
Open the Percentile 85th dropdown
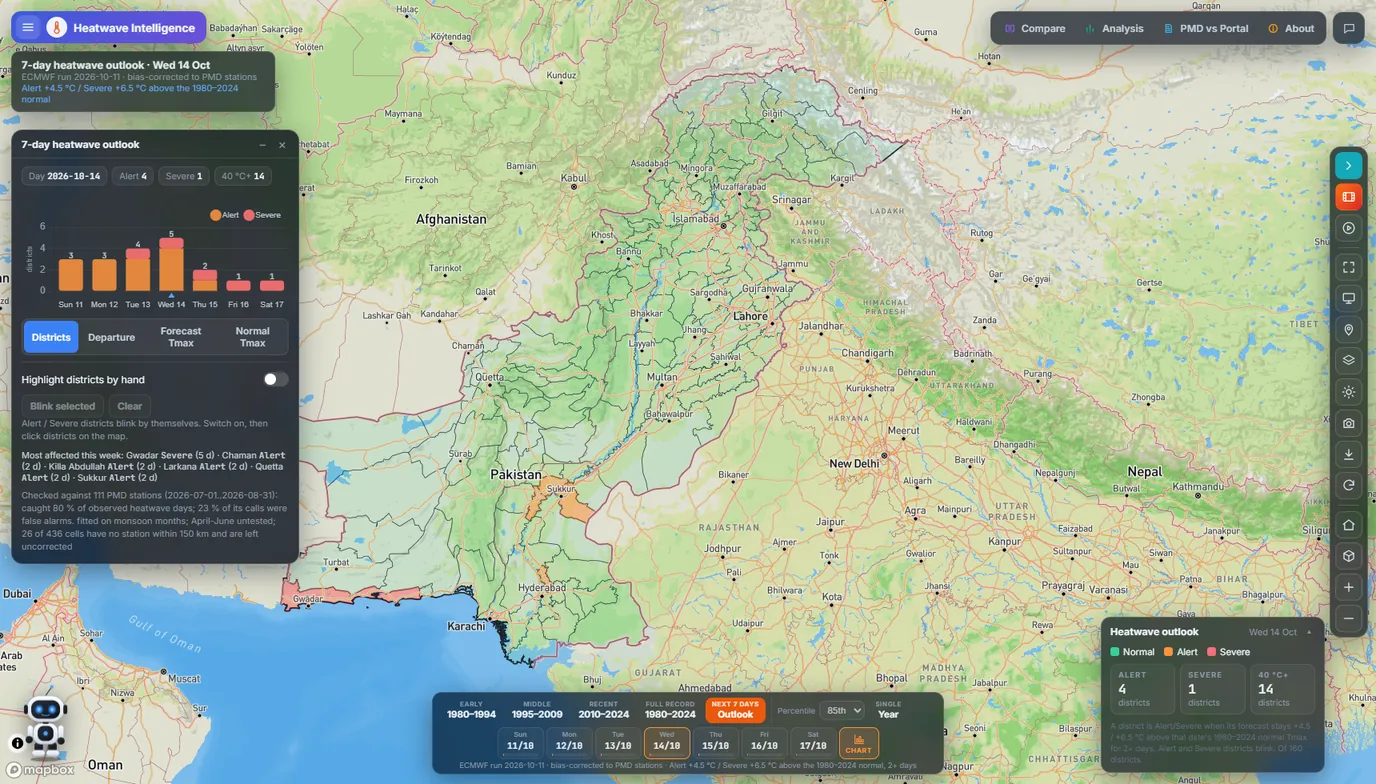[x=842, y=711]
